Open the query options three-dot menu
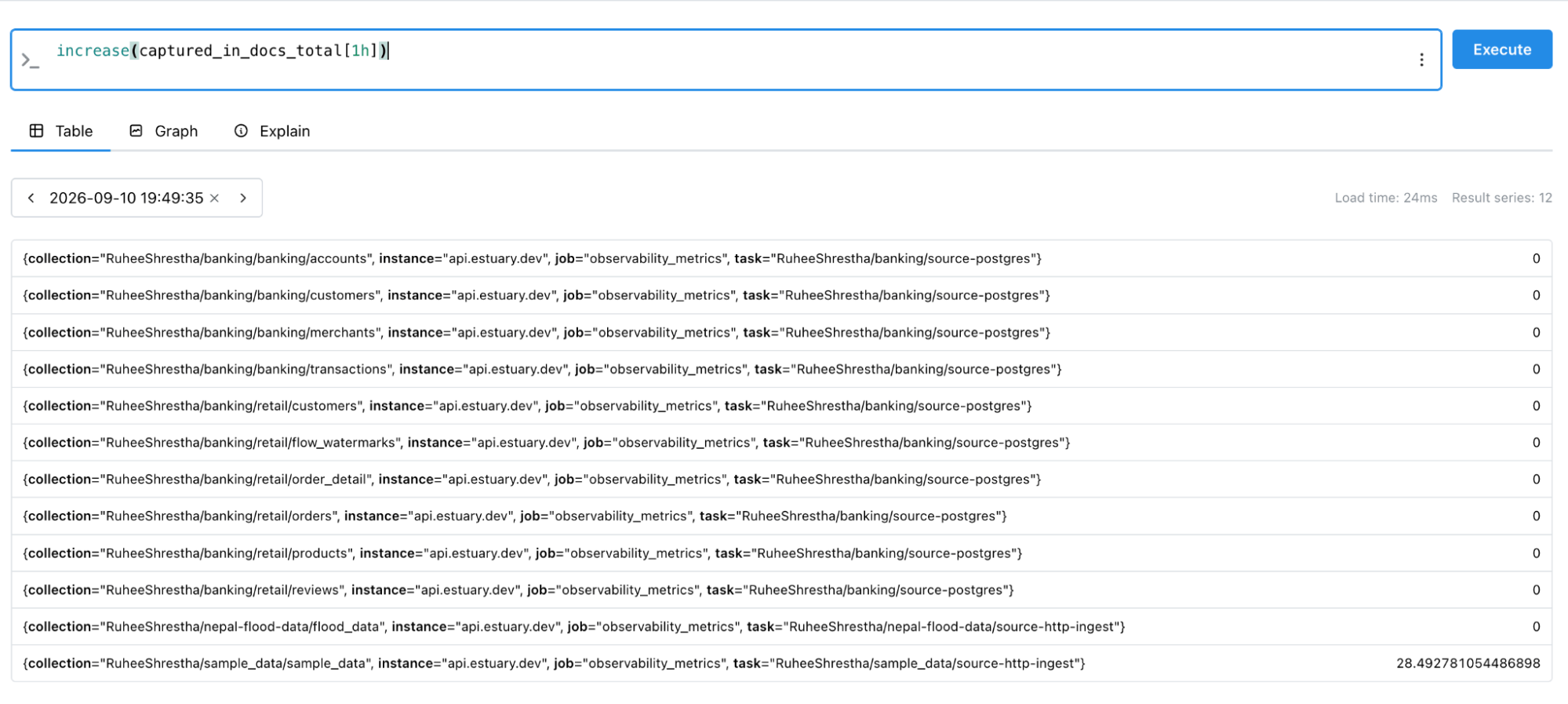The height and width of the screenshot is (704, 1568). [1421, 60]
